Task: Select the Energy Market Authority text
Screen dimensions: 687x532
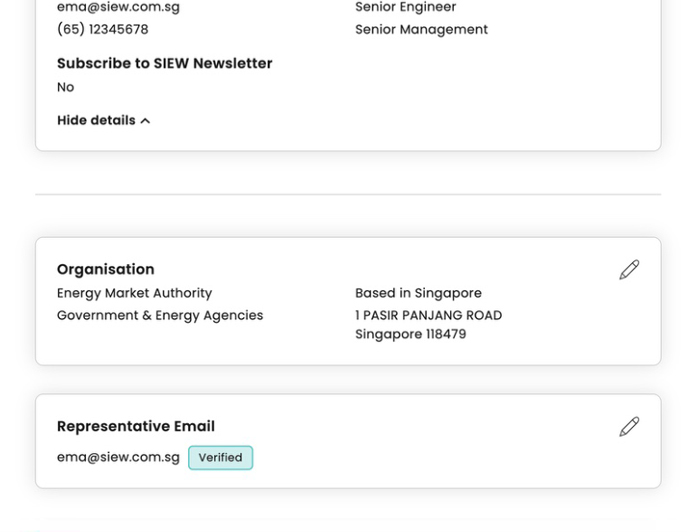Action: pos(135,293)
